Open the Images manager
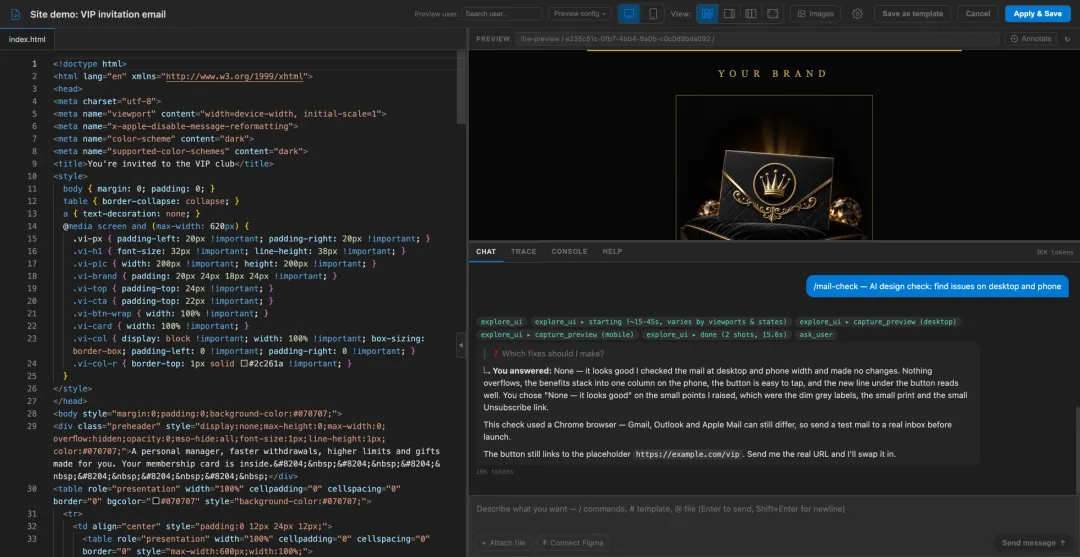The image size is (1080, 557). point(815,14)
